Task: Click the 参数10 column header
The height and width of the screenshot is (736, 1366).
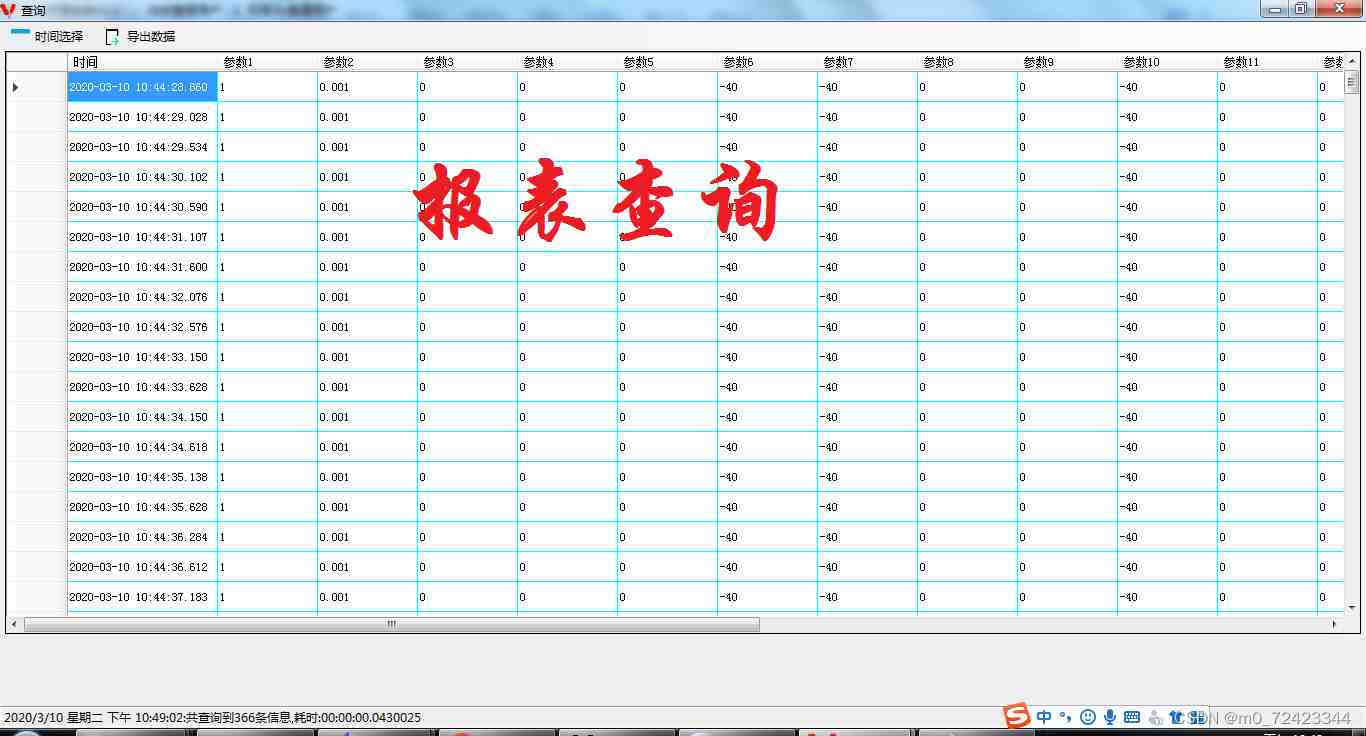Action: [1167, 62]
